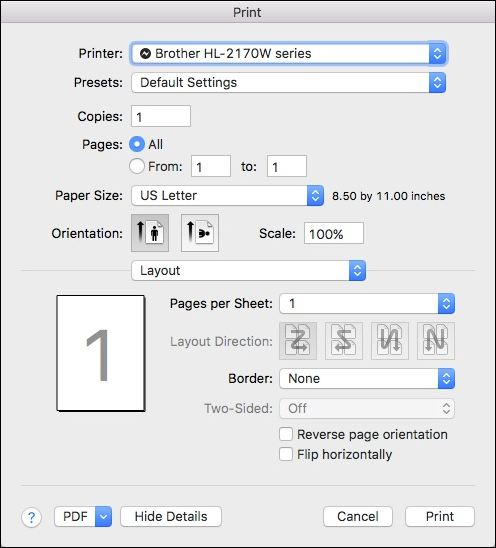Viewport: 496px width, 548px height.
Task: Open the Layout section popup menu
Action: tap(249, 271)
